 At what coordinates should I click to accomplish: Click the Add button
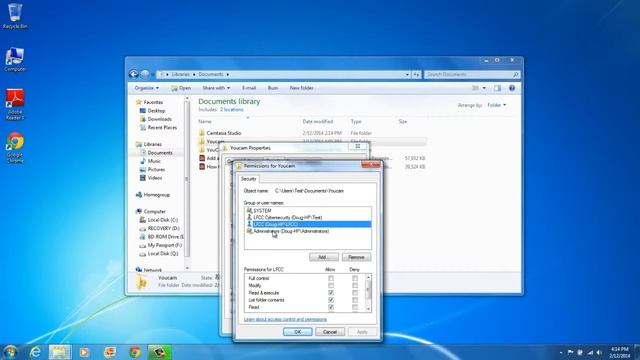(324, 257)
